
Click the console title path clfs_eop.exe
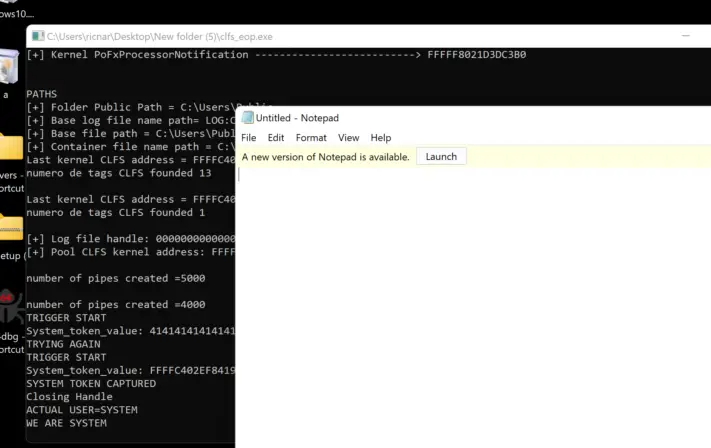tap(160, 37)
